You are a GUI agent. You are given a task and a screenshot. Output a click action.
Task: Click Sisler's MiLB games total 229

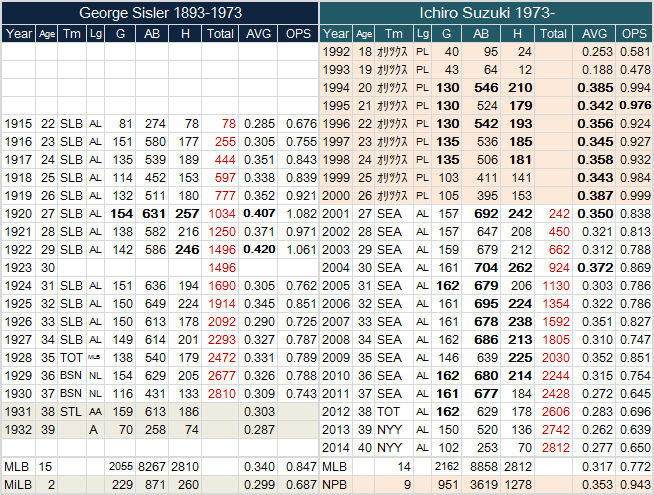120,485
